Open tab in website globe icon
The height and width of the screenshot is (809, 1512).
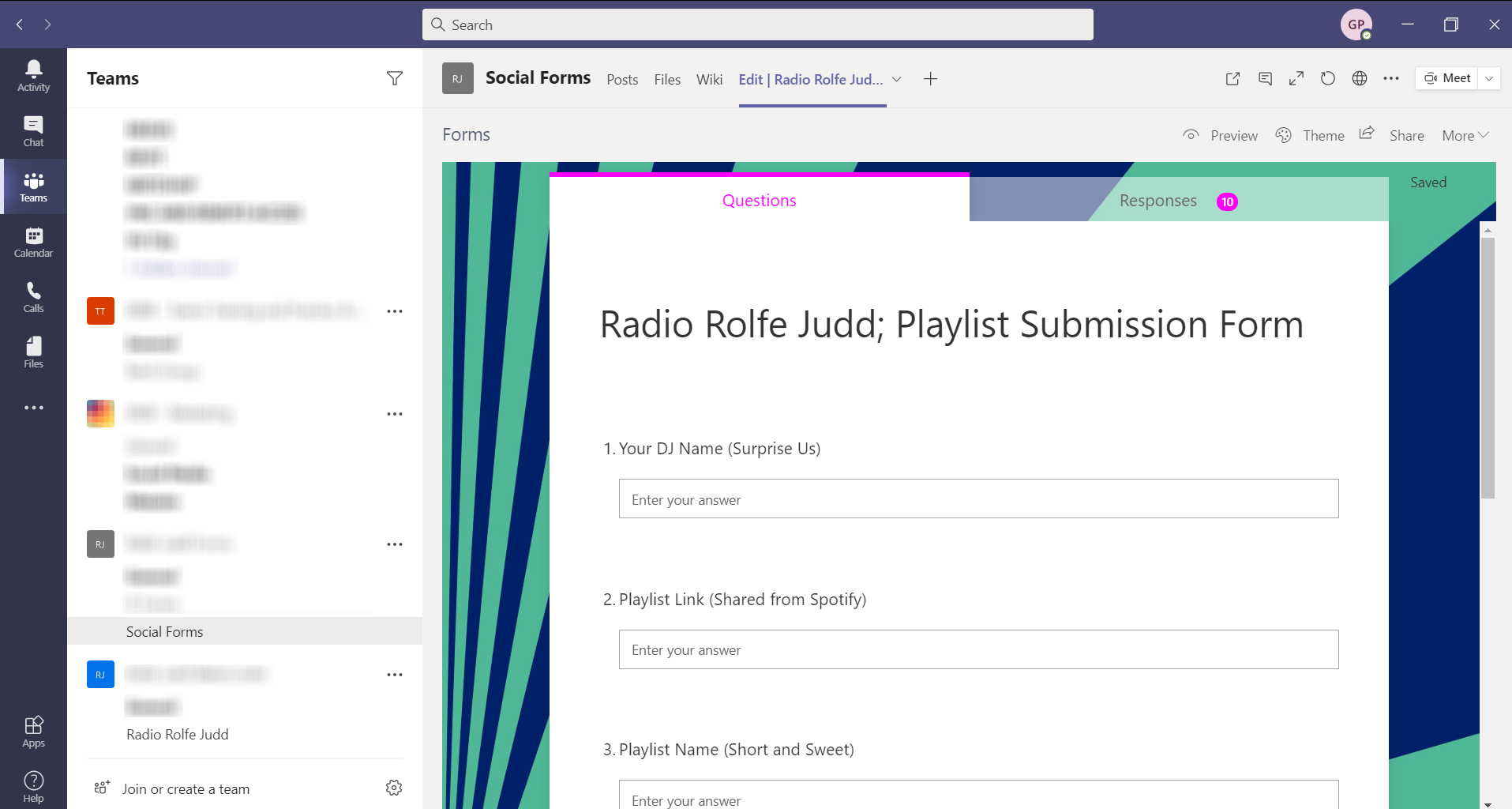click(1360, 78)
